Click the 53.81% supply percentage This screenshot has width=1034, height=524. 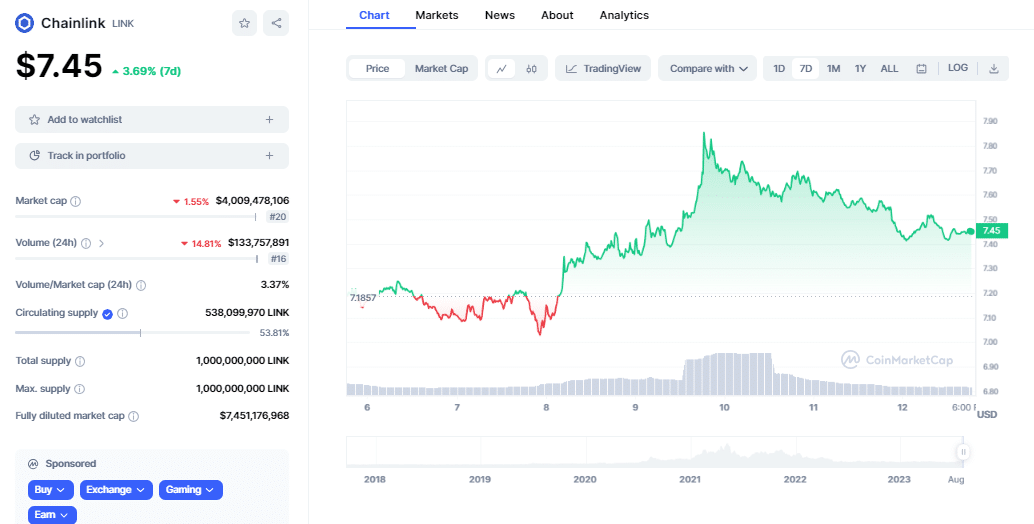274,333
